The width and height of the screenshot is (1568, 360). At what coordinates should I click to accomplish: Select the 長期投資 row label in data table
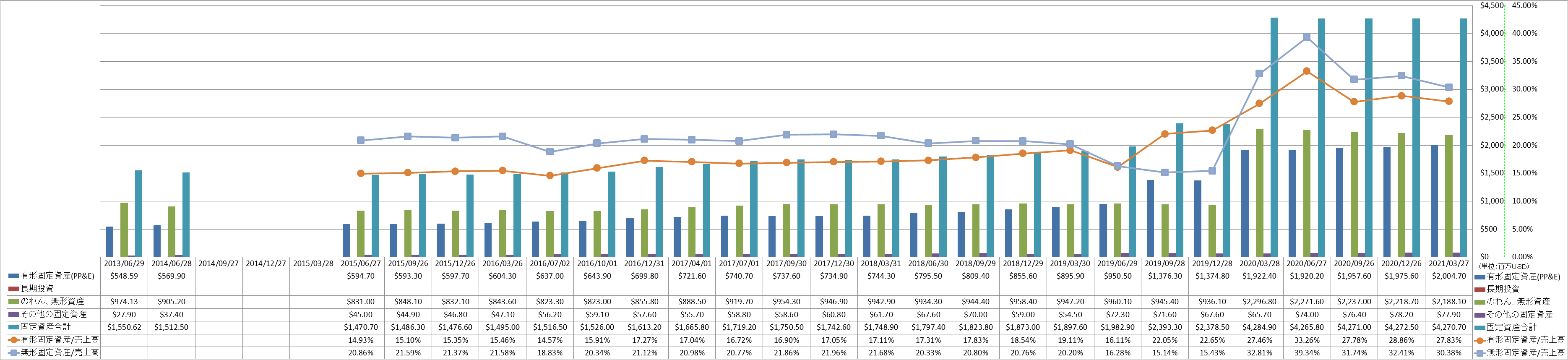(37, 289)
